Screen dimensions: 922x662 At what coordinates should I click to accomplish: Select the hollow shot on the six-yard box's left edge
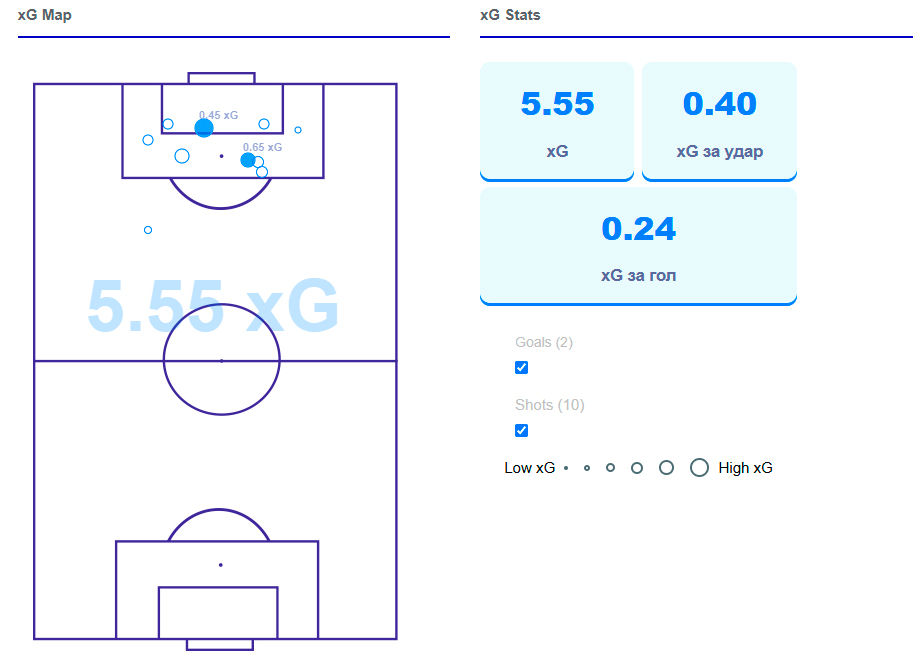[x=168, y=124]
